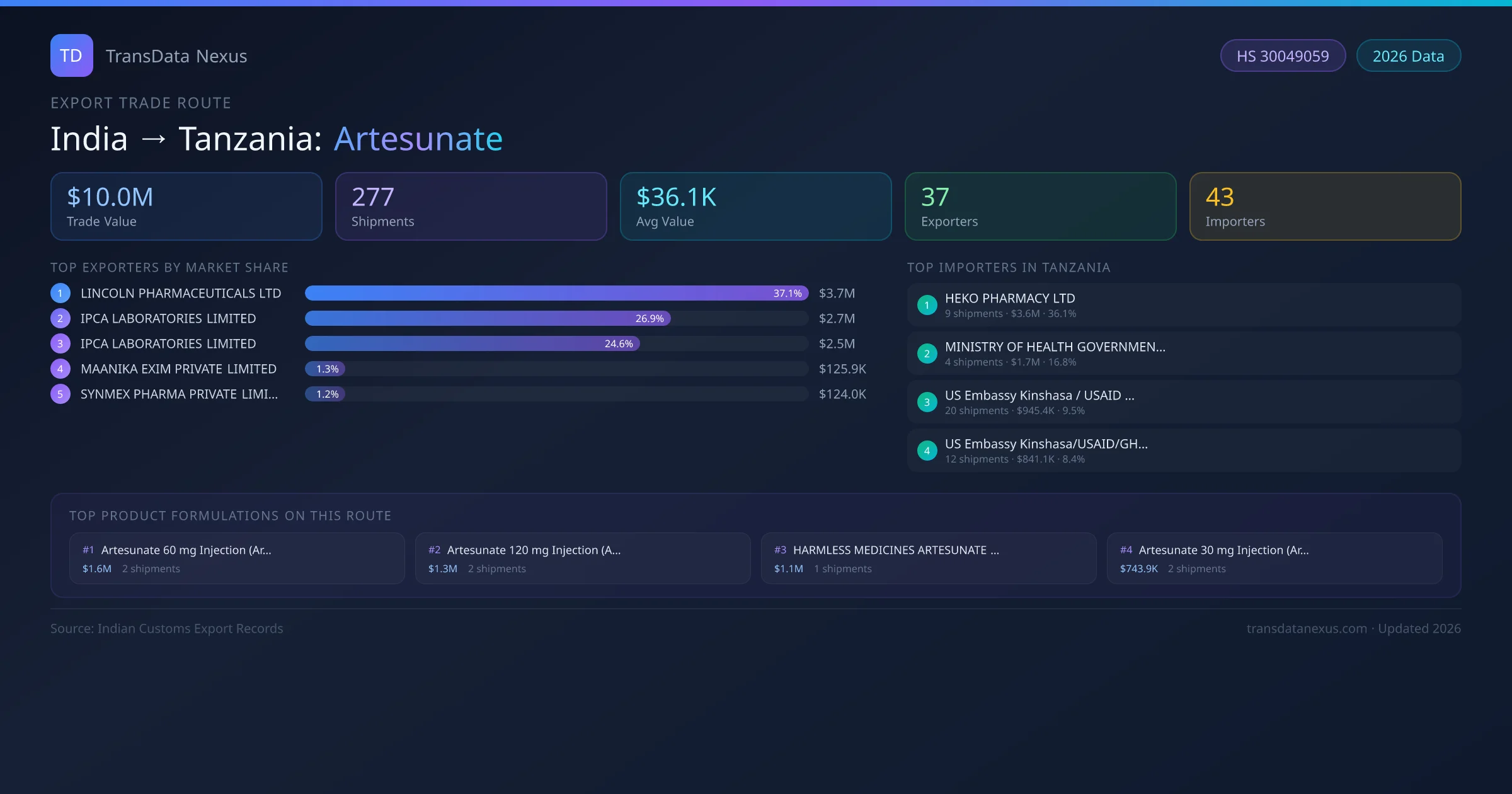
Task: Click the 2026 Data pill tag
Action: (x=1408, y=56)
